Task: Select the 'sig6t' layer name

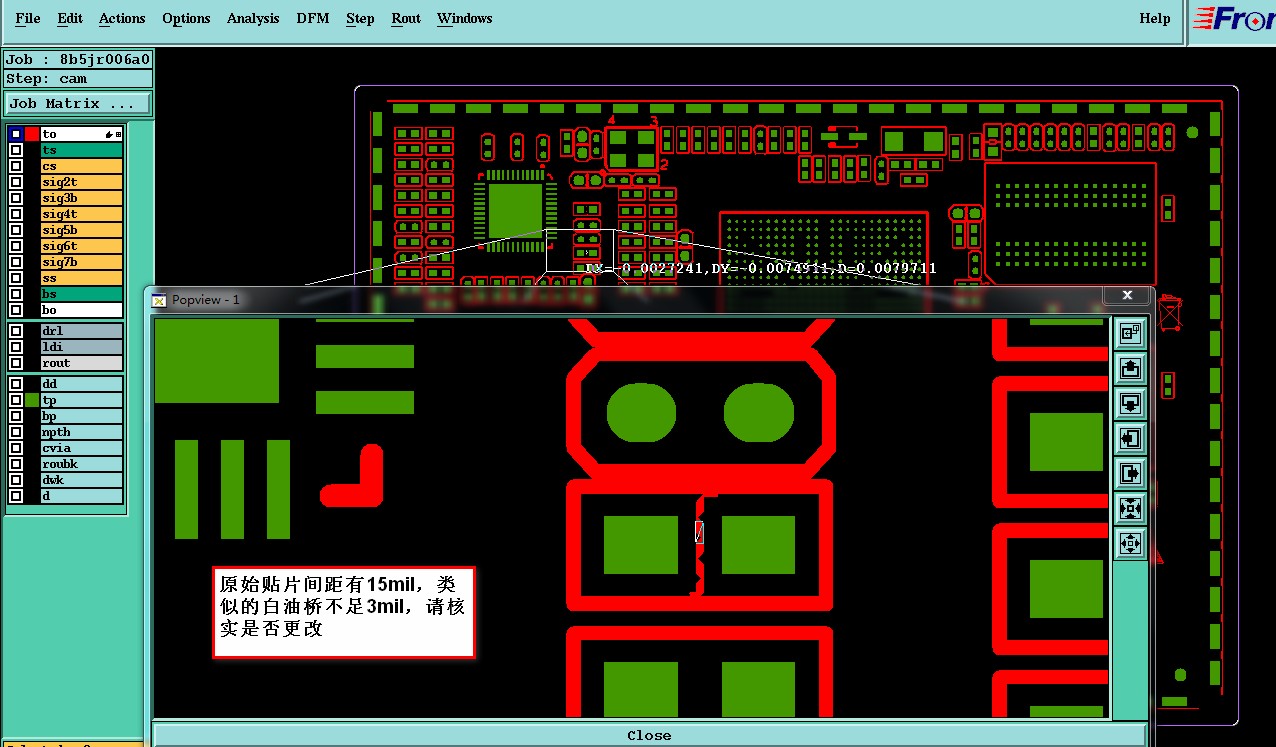Action: point(82,246)
